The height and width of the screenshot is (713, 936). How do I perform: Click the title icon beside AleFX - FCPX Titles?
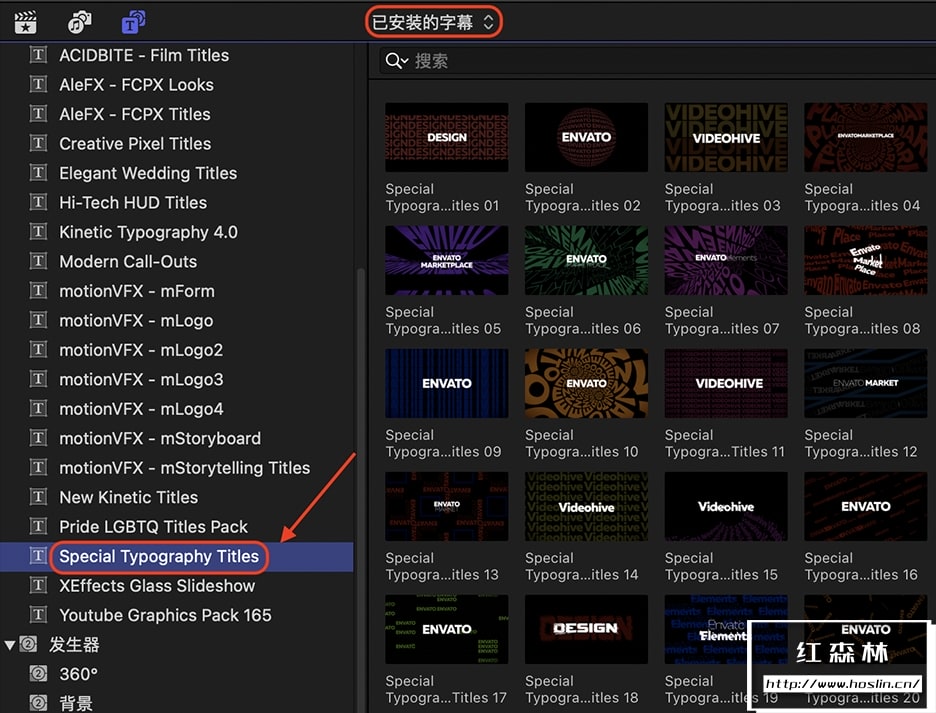click(38, 113)
